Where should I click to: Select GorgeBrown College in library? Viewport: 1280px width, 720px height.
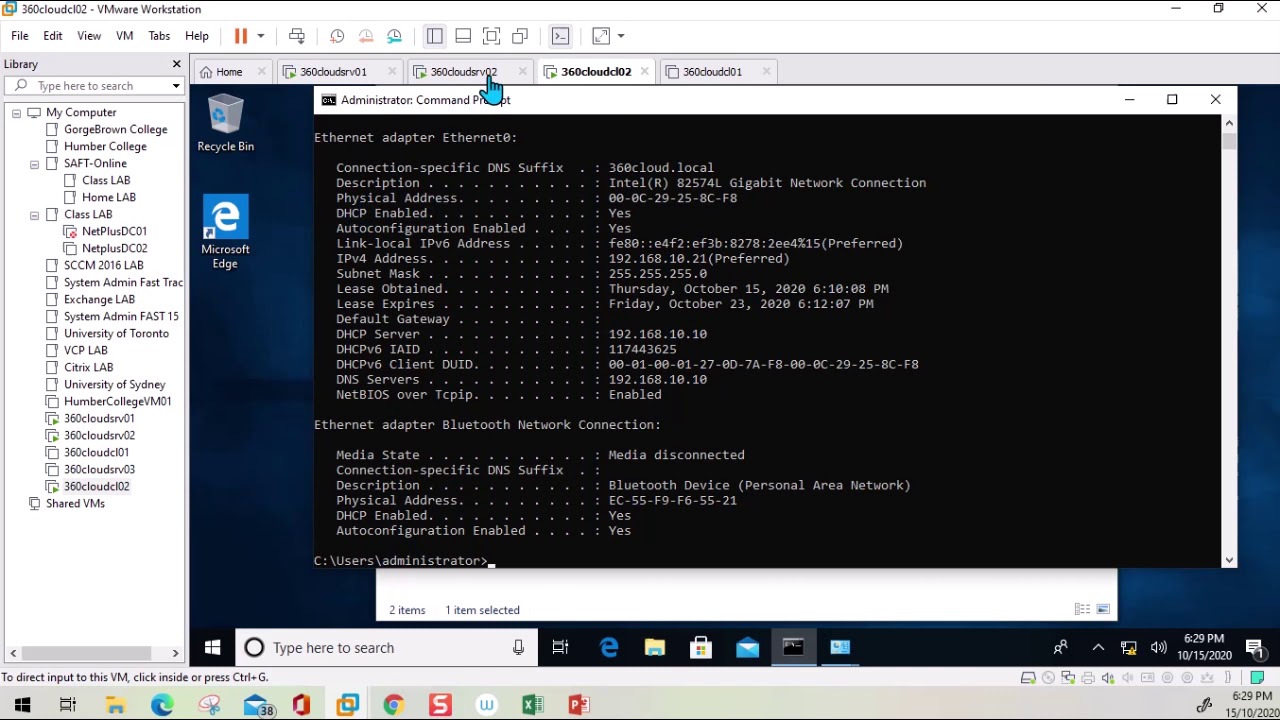pyautogui.click(x=115, y=130)
